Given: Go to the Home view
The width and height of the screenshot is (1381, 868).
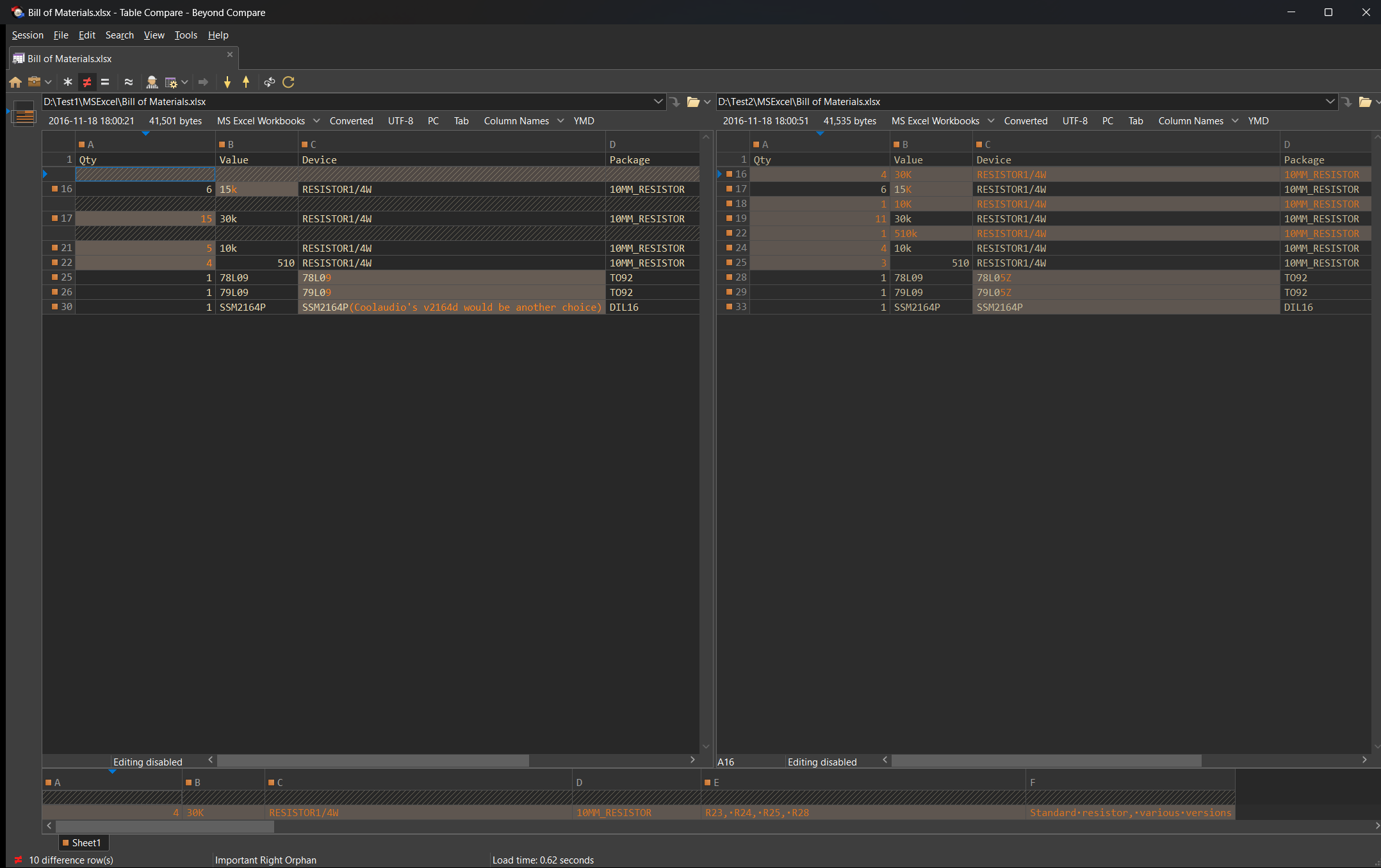Looking at the screenshot, I should point(15,82).
